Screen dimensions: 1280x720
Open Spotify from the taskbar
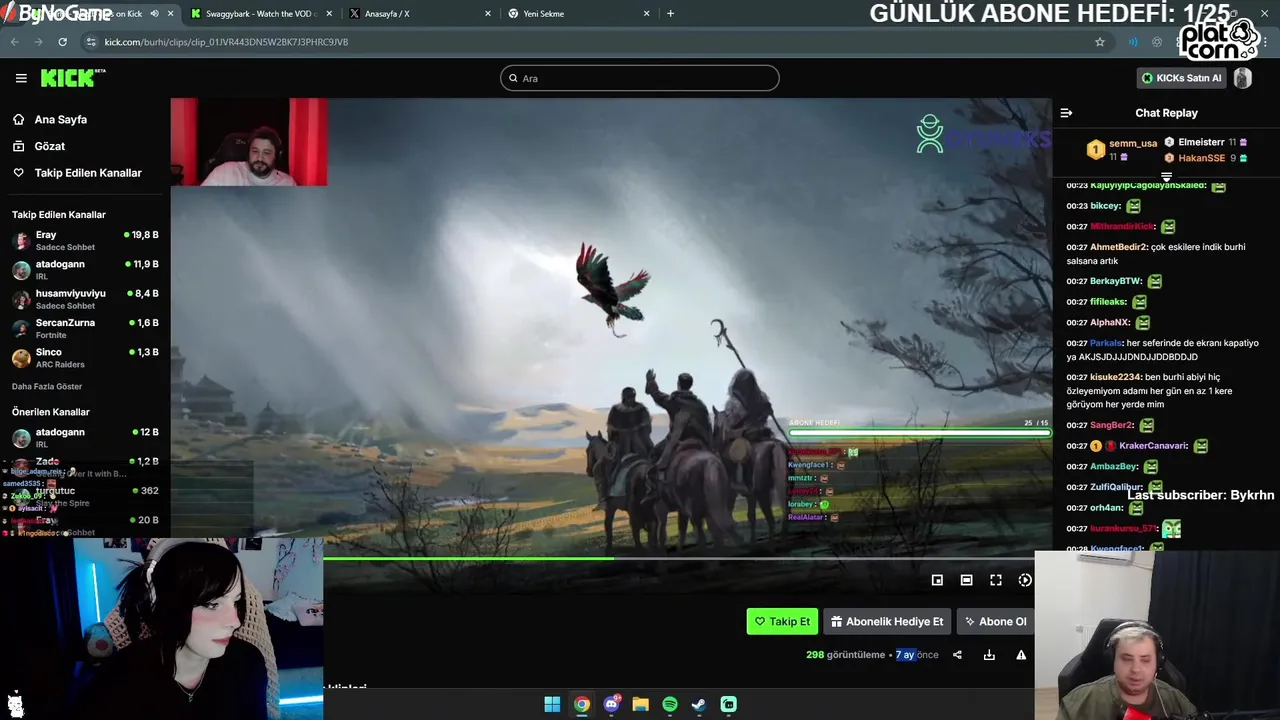[x=670, y=705]
